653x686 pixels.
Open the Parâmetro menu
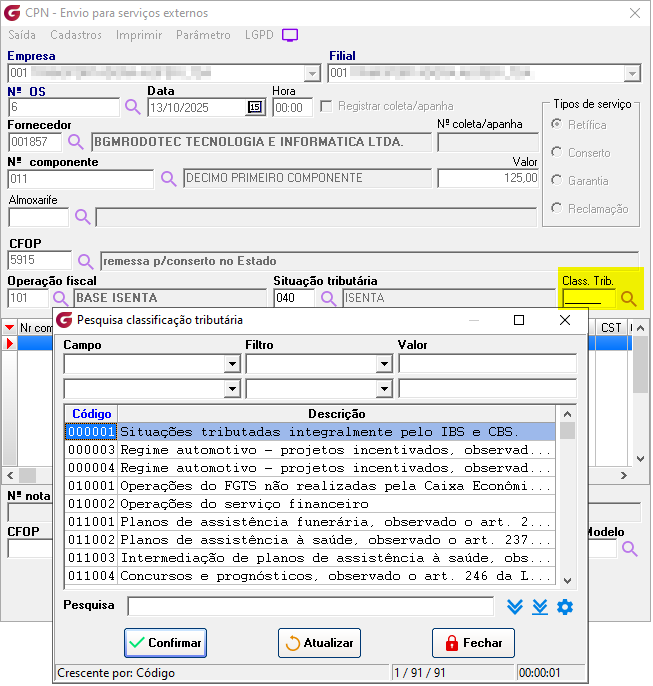(x=203, y=35)
